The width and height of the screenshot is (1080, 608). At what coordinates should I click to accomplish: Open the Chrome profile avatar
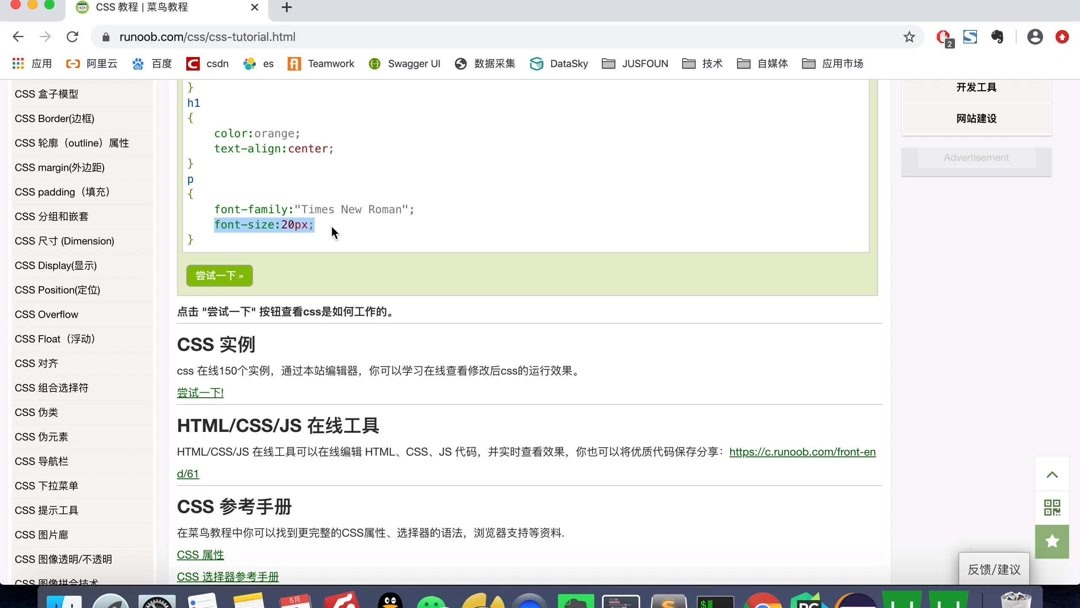coord(1035,36)
